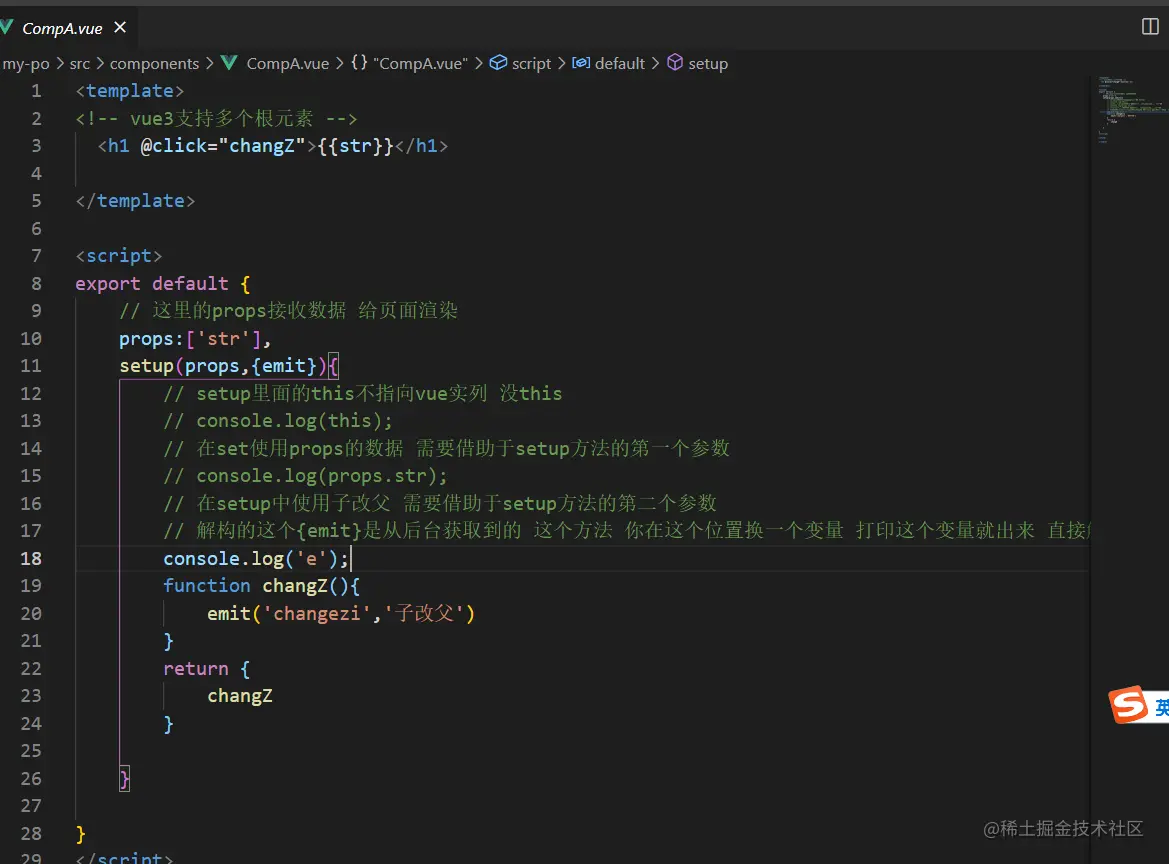Screen dimensions: 1169x864
Task: Open 'src' breadcrumb segment
Action: (x=80, y=64)
